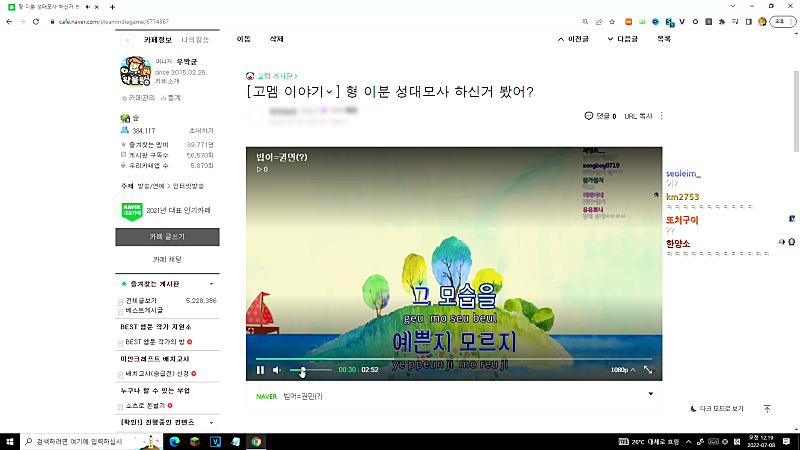Seek on the video progress bar
This screenshot has width=800, height=450.
454,359
